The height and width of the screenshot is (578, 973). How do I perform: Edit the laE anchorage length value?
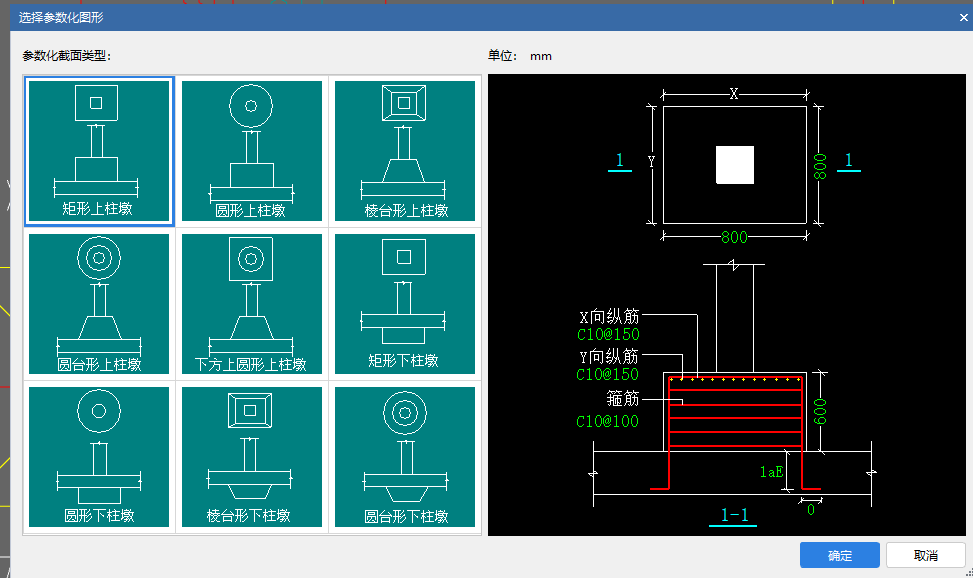[x=771, y=472]
